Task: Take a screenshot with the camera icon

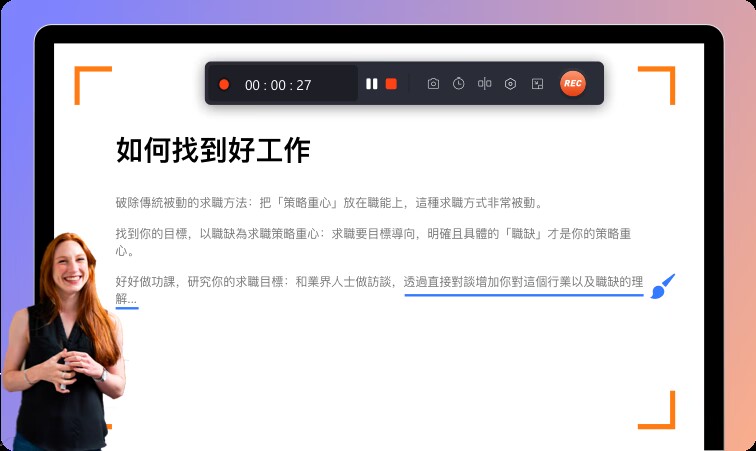Action: pyautogui.click(x=433, y=84)
